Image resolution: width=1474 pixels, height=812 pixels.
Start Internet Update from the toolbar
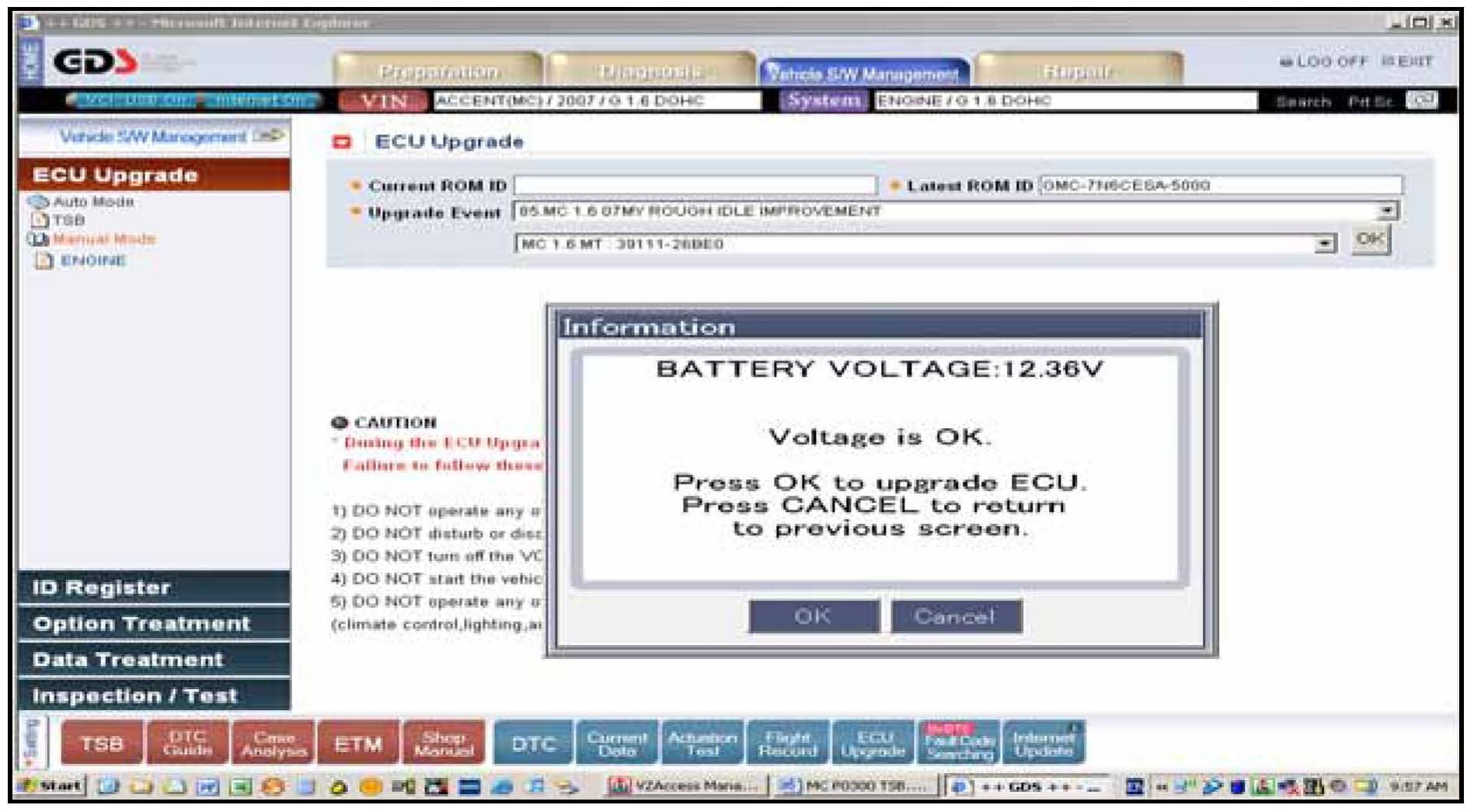click(x=1044, y=744)
